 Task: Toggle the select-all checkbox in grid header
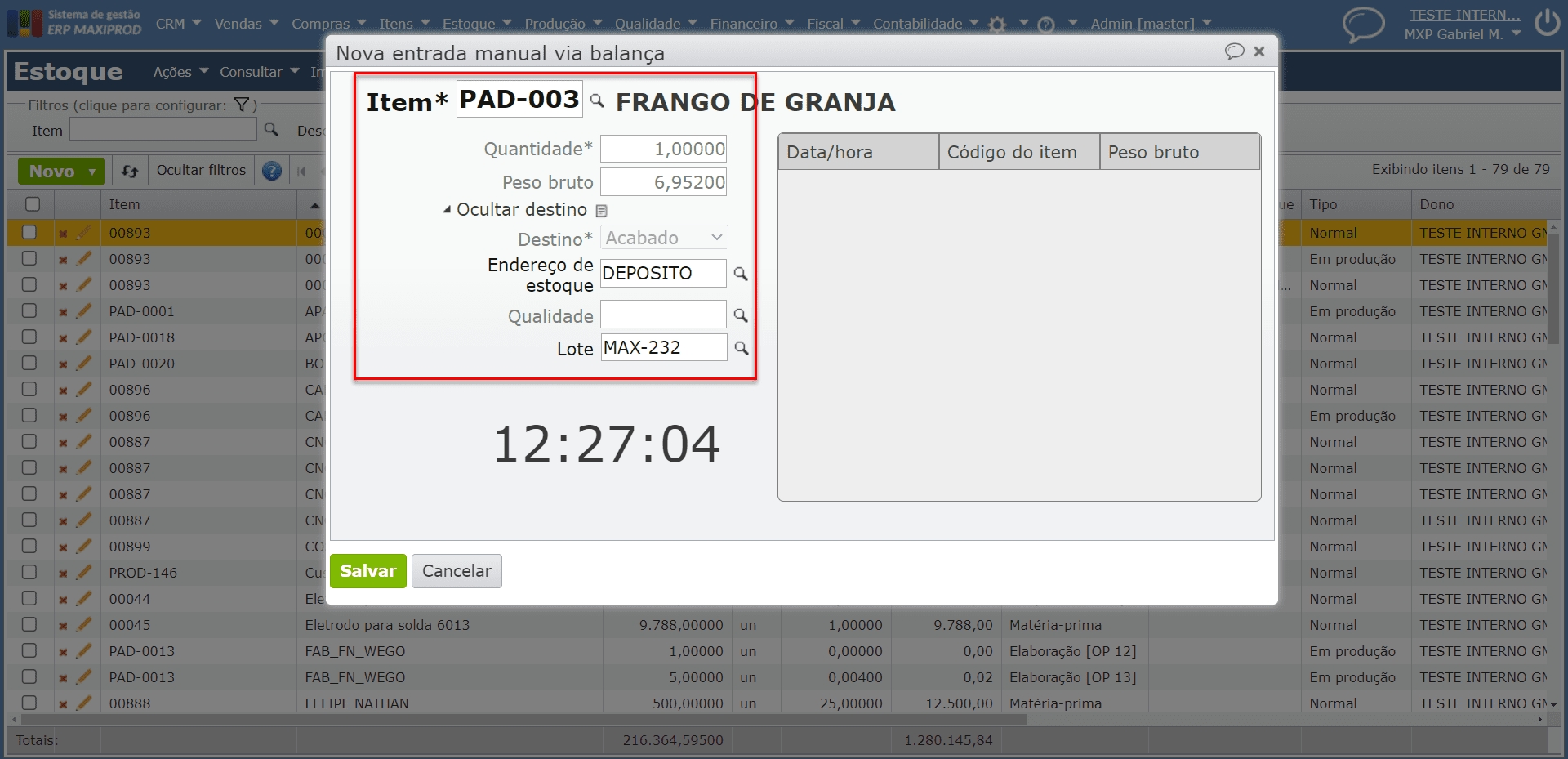tap(33, 204)
